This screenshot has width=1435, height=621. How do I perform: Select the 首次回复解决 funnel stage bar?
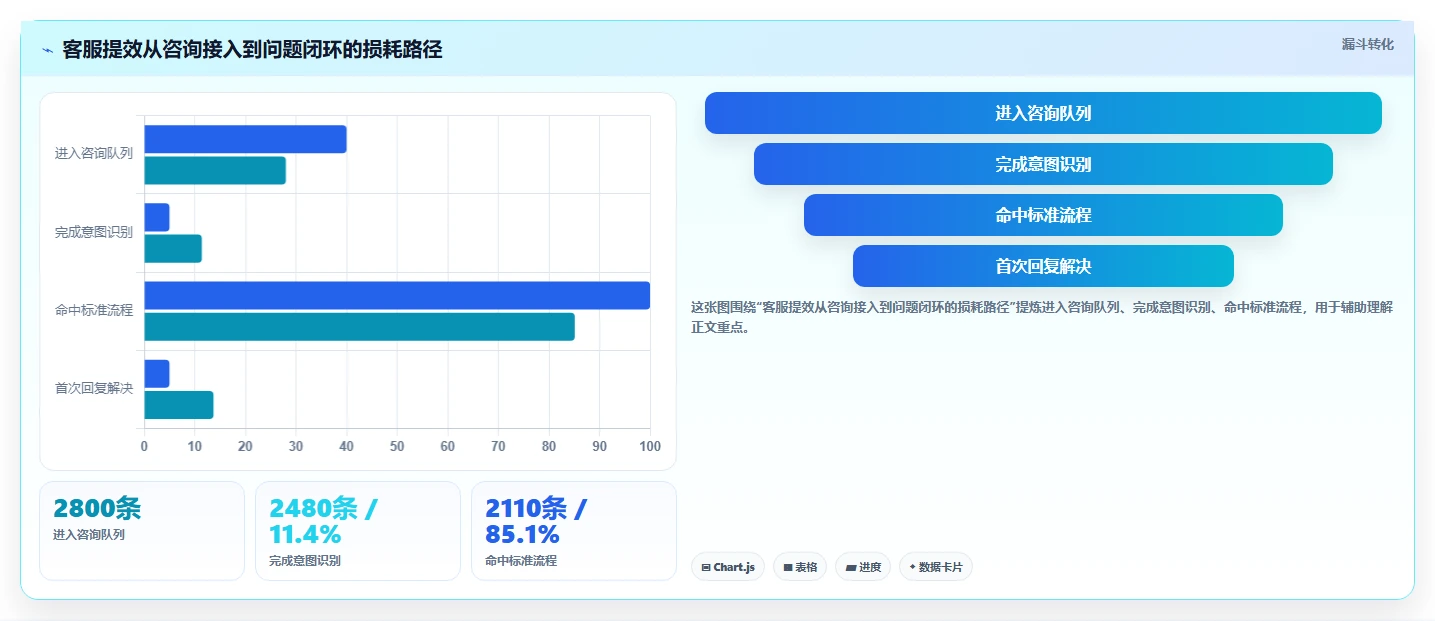1043,266
